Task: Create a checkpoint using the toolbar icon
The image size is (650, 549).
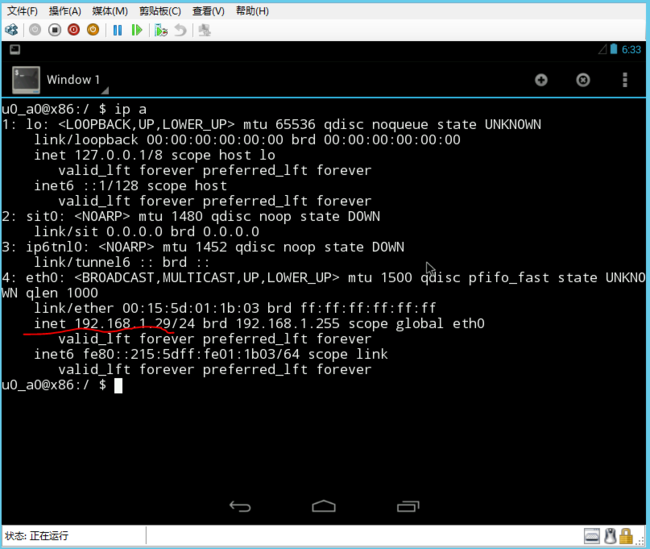Action: coord(161,30)
